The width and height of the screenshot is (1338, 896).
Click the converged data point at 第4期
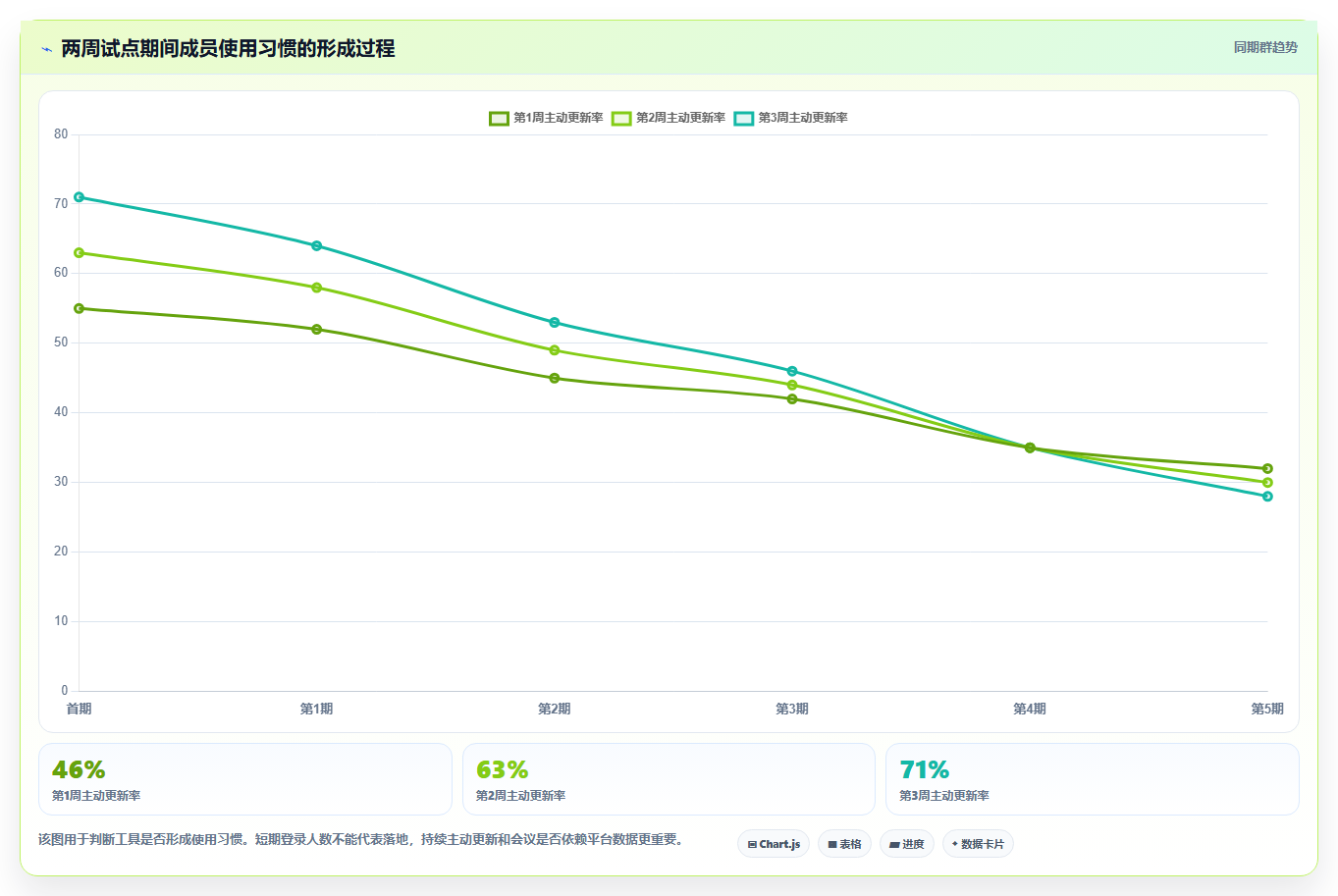point(1030,448)
